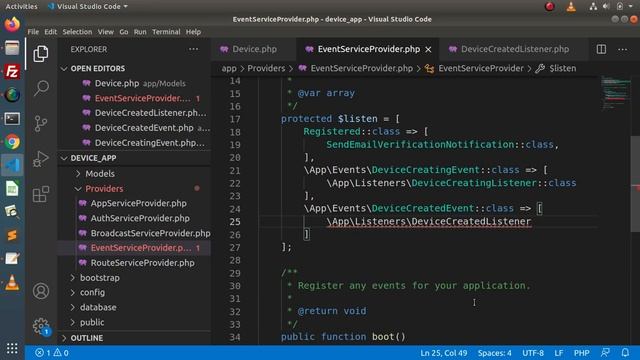Change encoding via UTF-8 status item
This screenshot has width=640, height=360.
533,353
